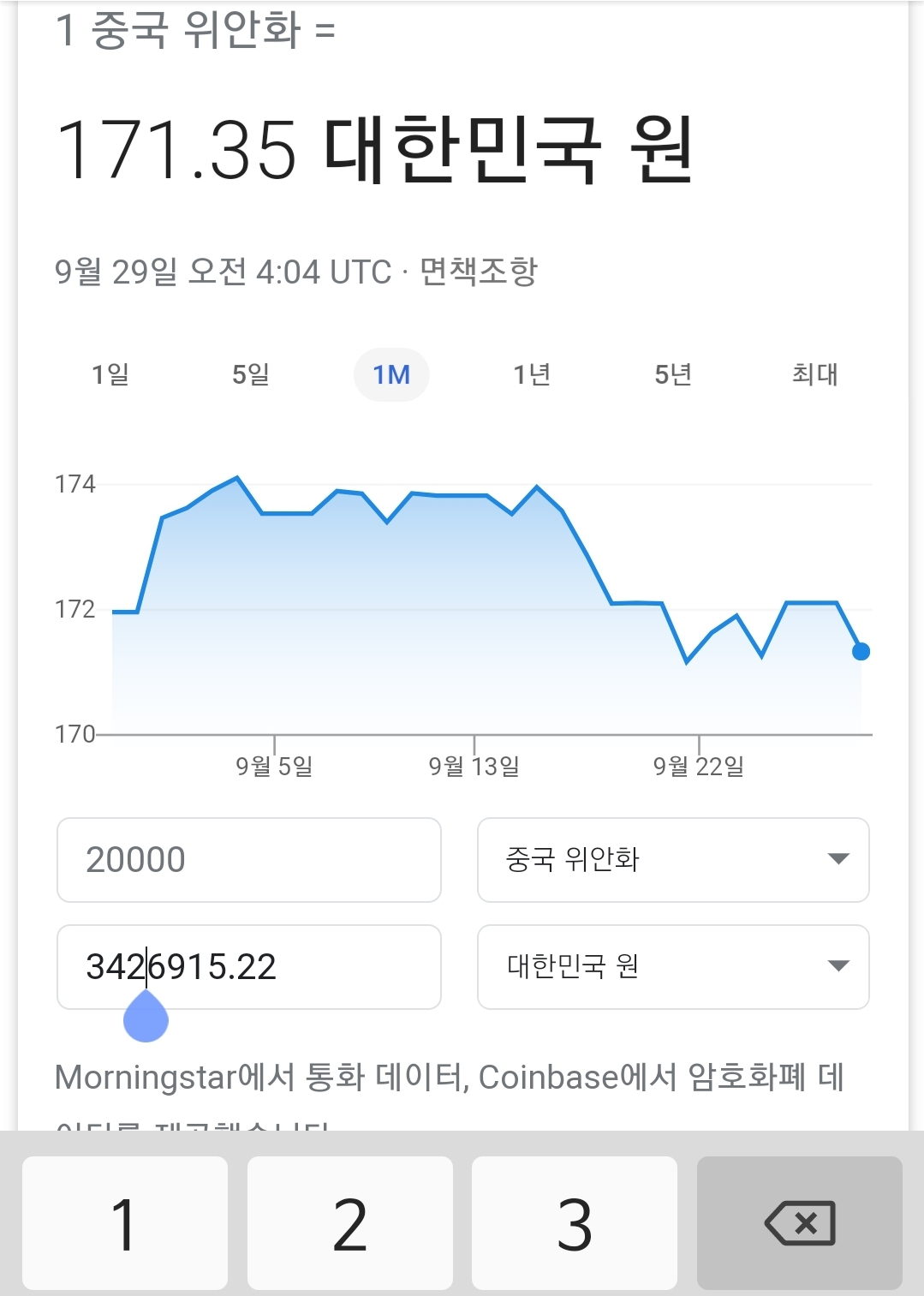Select the 1M time range tab
924x1296 pixels.
point(391,374)
